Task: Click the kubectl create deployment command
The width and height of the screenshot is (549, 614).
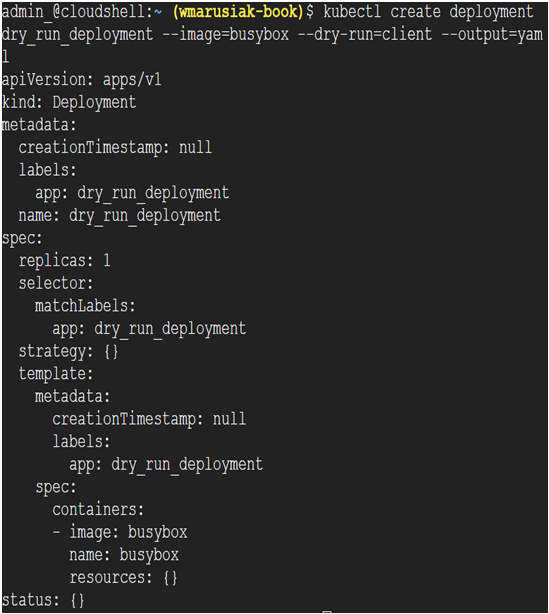Action: 428,12
